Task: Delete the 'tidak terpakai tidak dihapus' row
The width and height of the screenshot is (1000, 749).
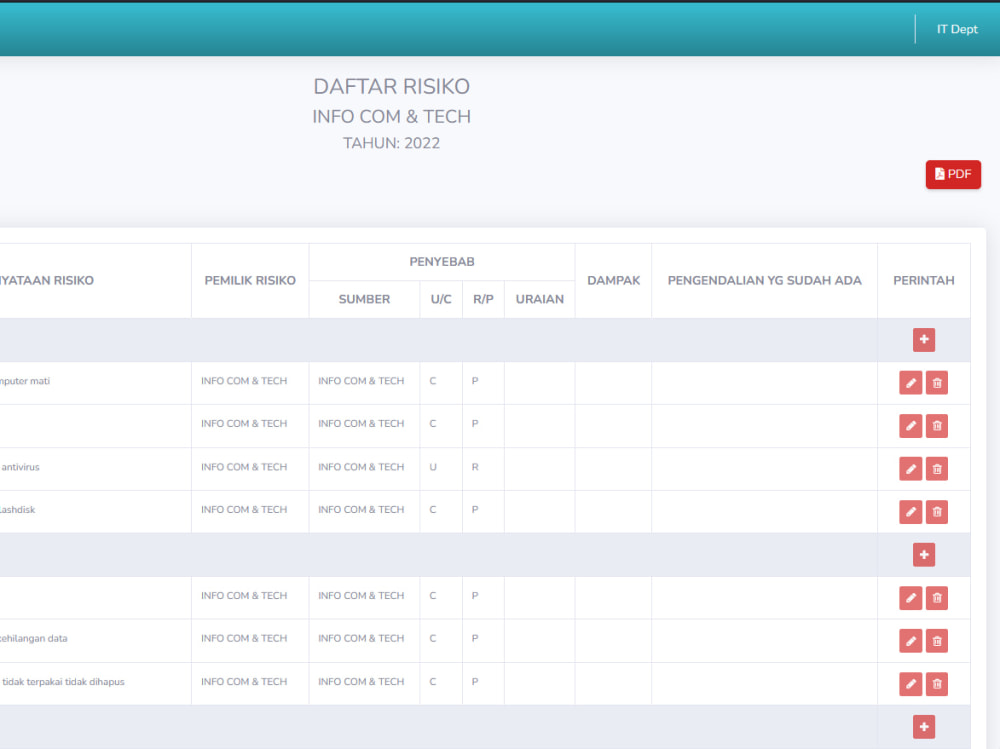Action: [x=937, y=684]
